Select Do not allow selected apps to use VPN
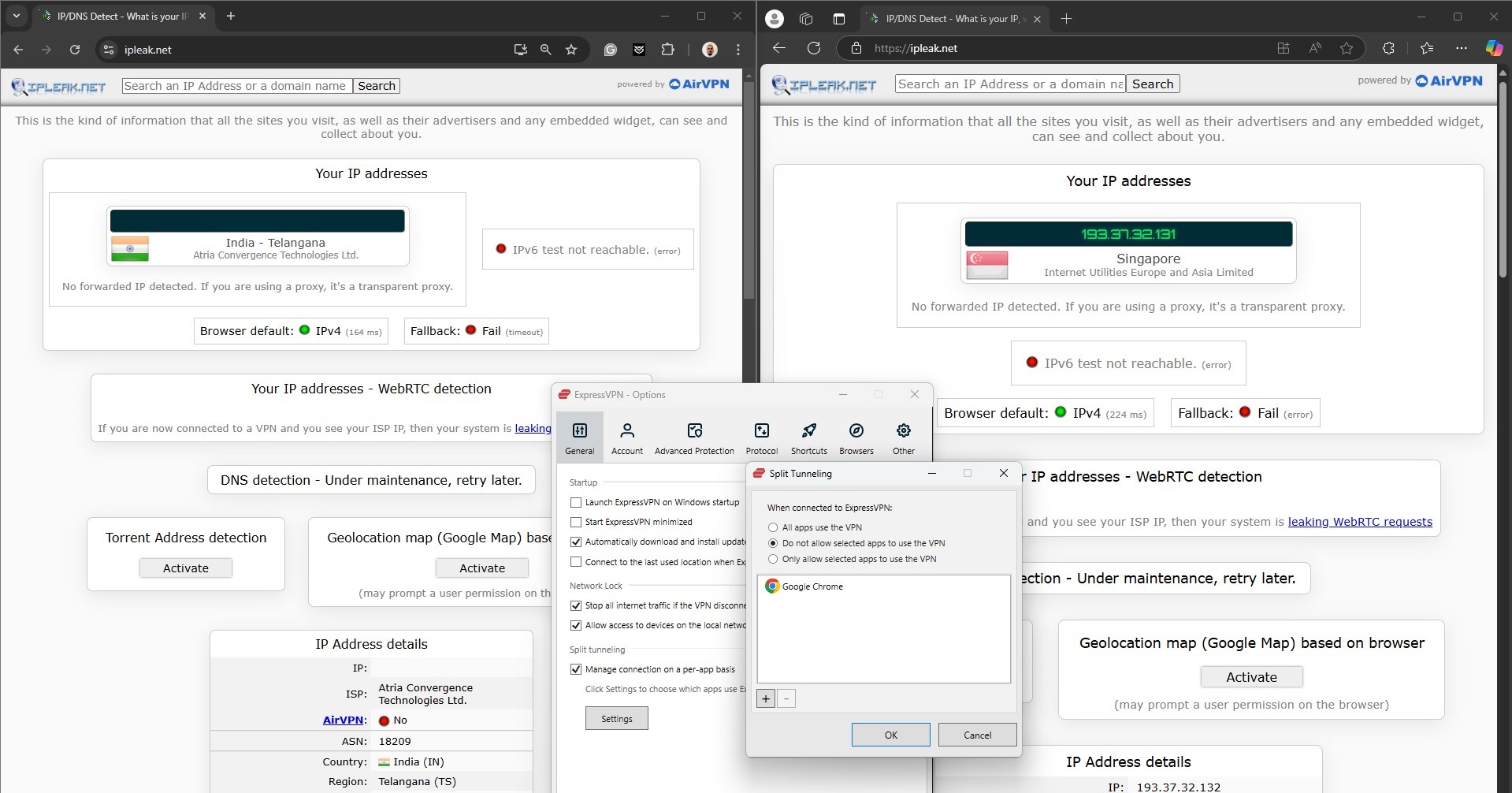This screenshot has width=1512, height=793. coord(773,543)
